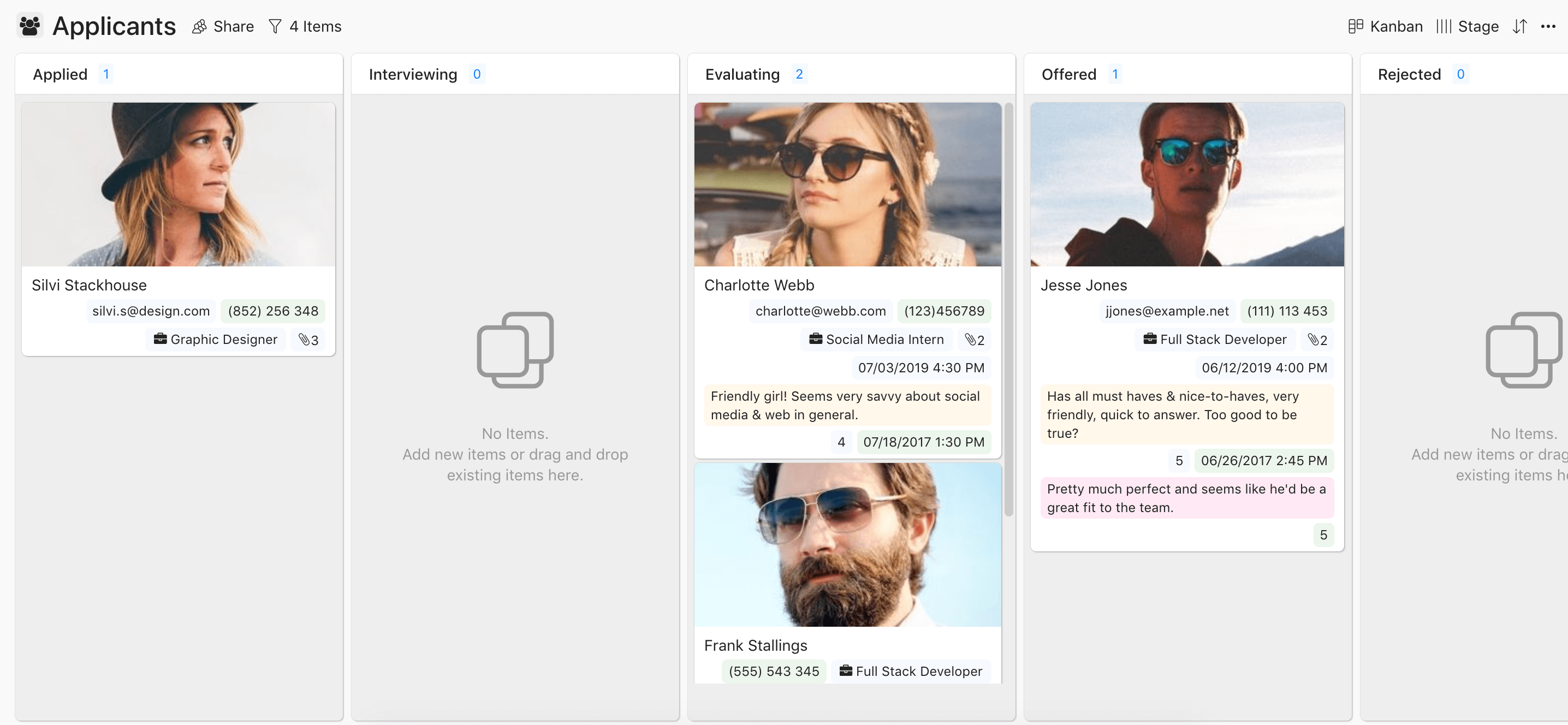The width and height of the screenshot is (1568, 725).
Task: Click the Applied column header
Action: 179,74
